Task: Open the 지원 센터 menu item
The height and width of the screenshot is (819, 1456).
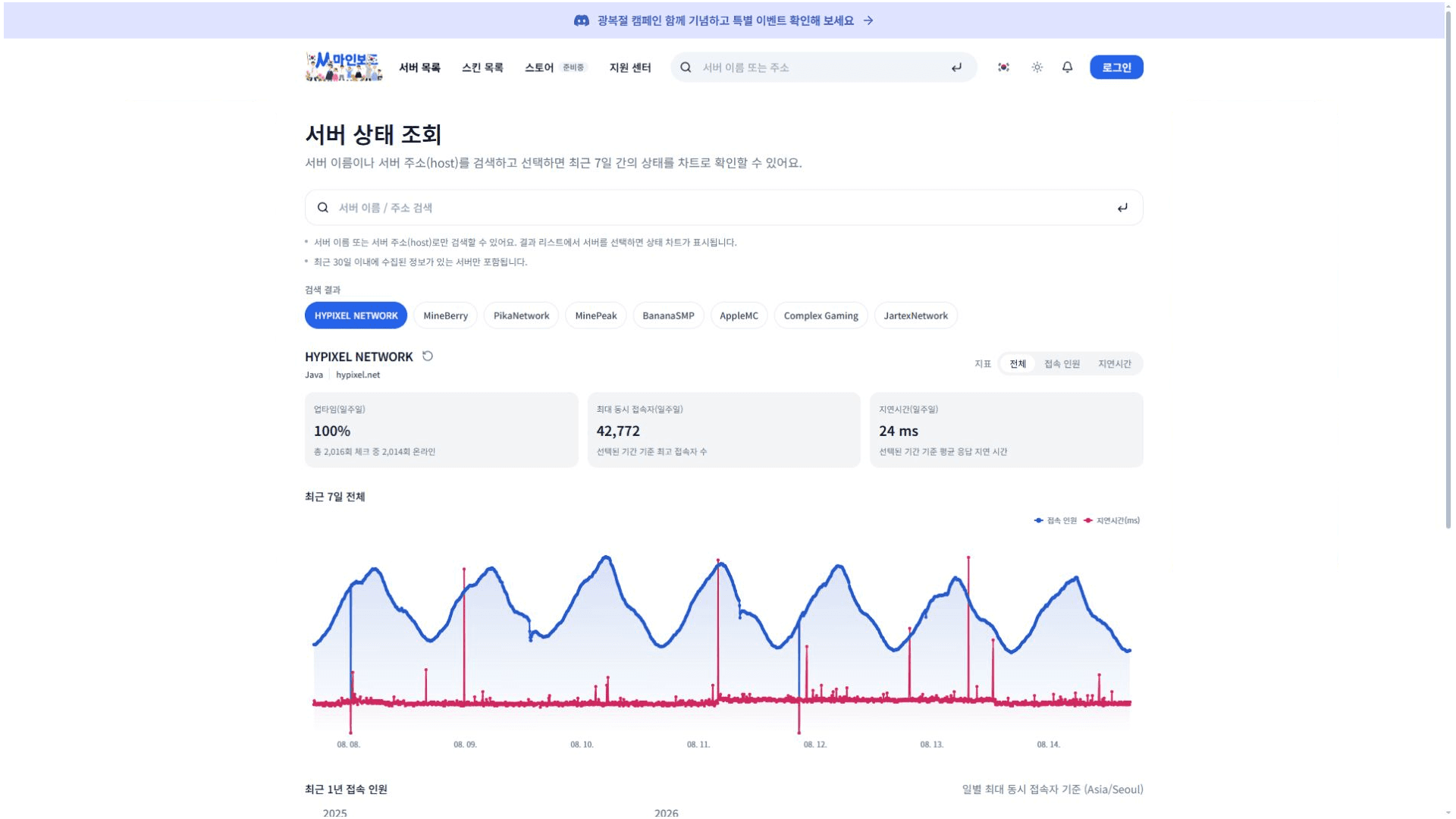Action: point(629,67)
